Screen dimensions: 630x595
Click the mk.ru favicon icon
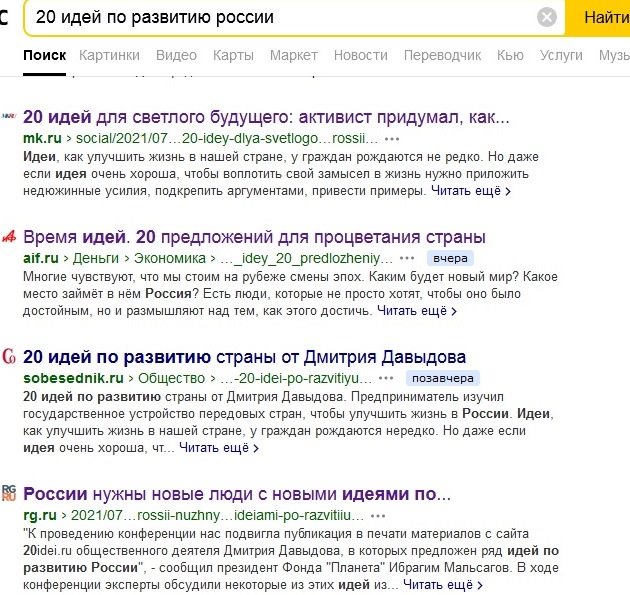click(x=9, y=117)
